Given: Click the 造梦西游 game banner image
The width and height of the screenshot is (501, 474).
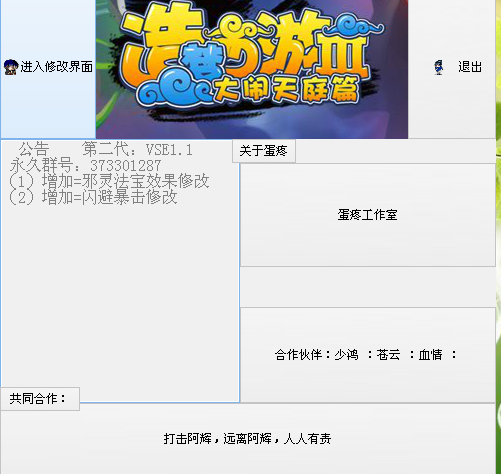Looking at the screenshot, I should pyautogui.click(x=252, y=69).
